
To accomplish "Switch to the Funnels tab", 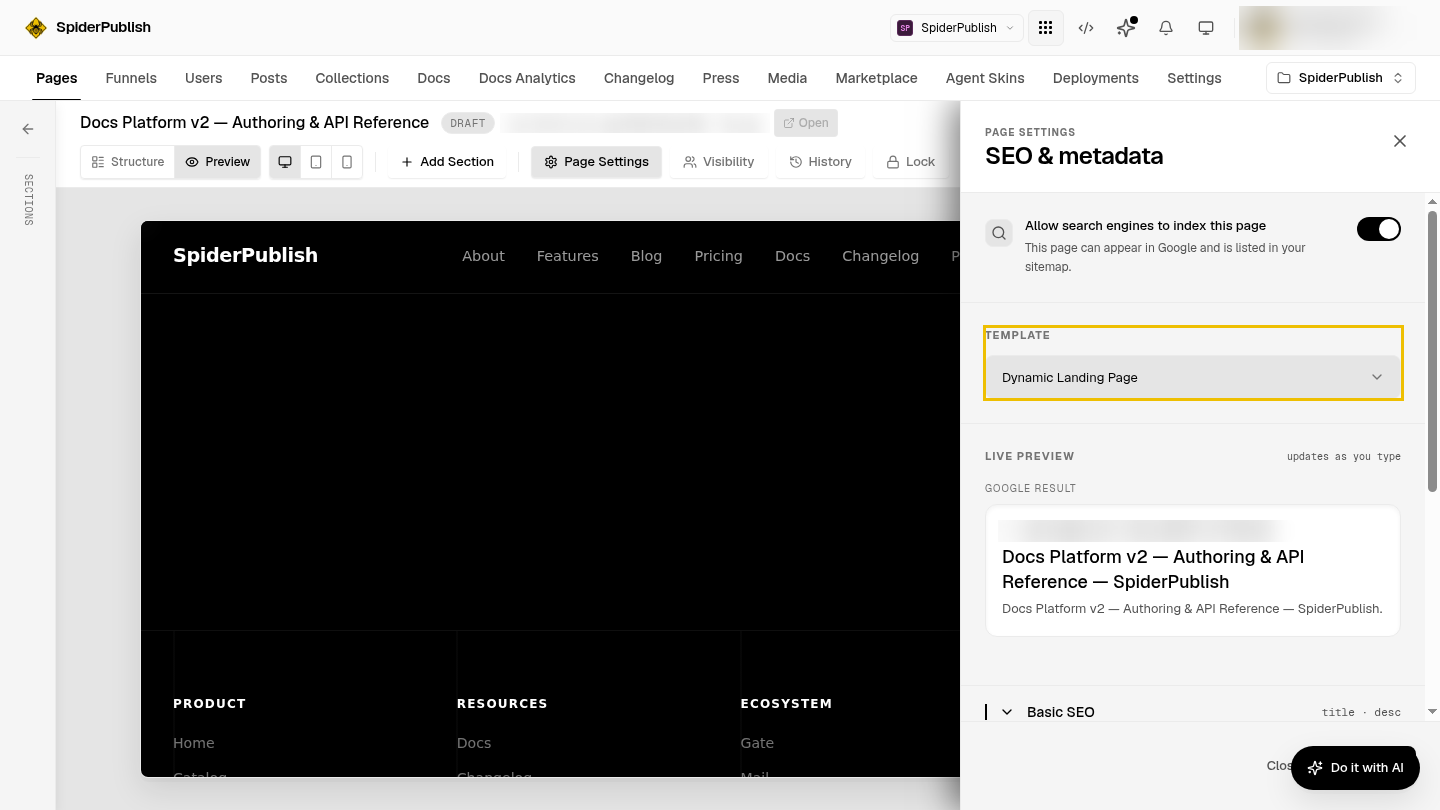I will pos(131,78).
